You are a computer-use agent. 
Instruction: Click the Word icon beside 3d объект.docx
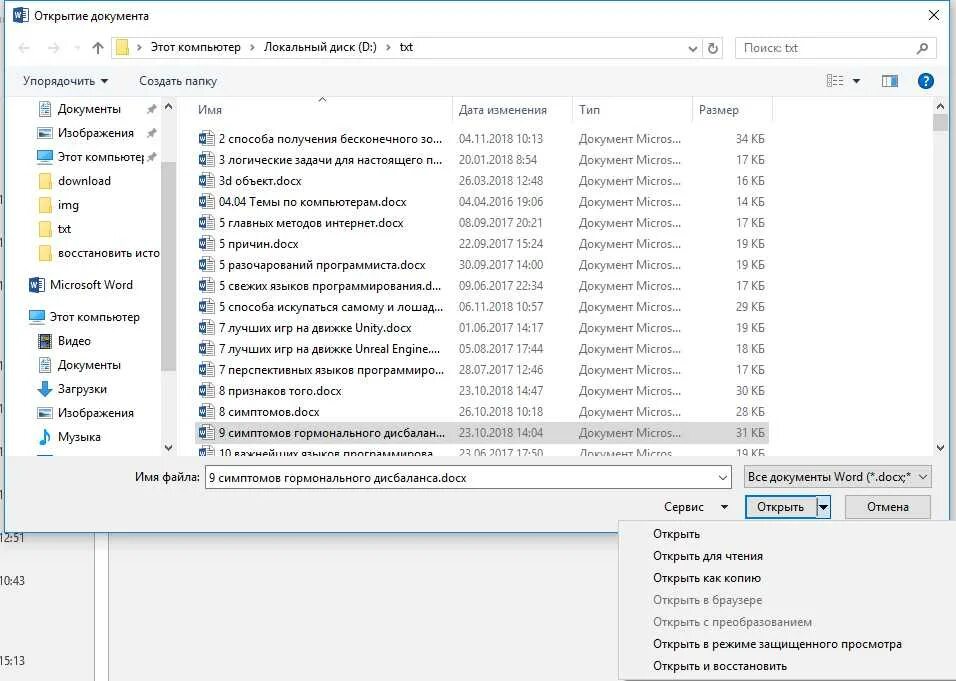pos(206,180)
